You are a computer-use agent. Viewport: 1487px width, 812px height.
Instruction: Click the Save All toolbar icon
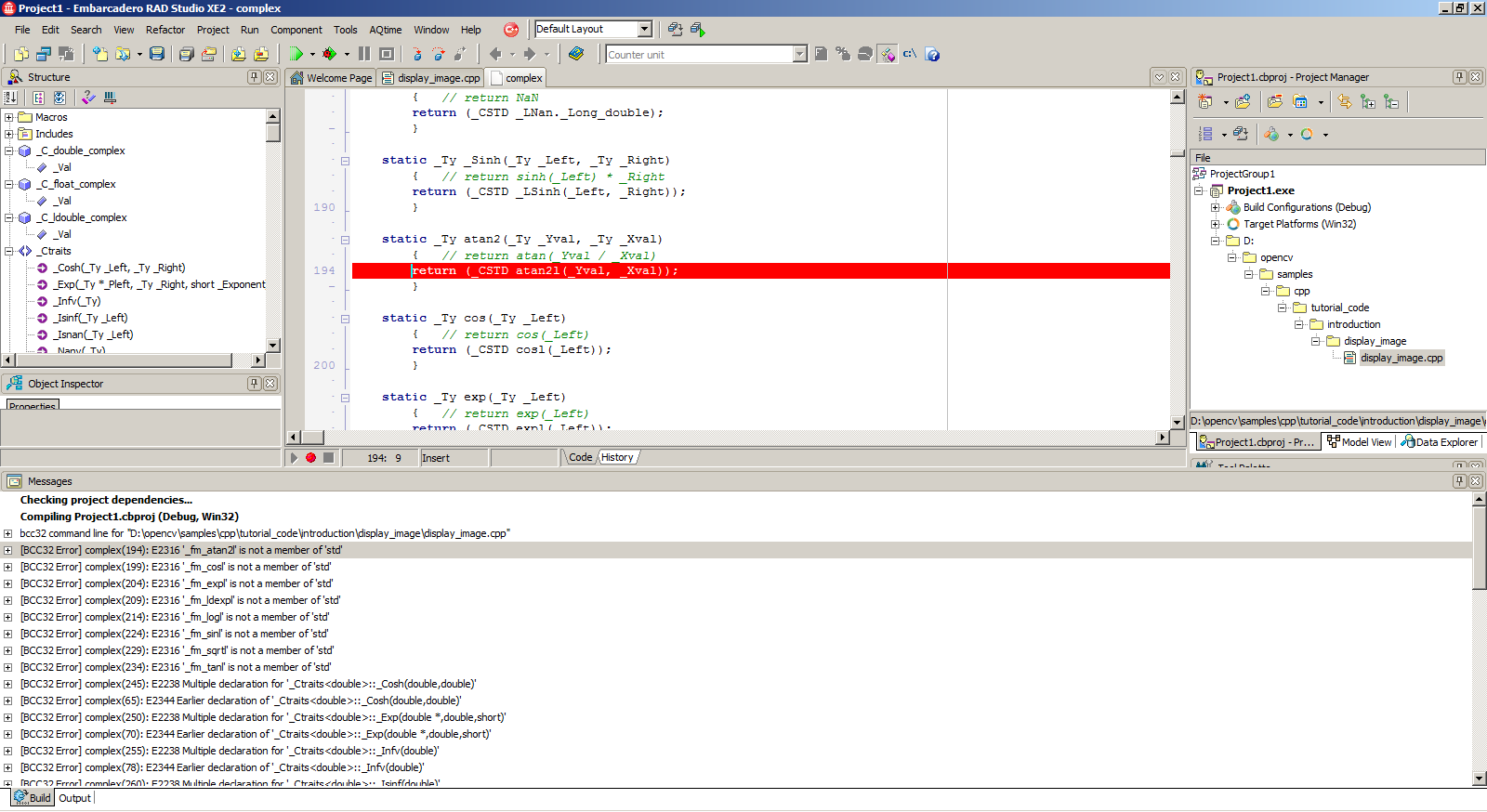pos(186,54)
